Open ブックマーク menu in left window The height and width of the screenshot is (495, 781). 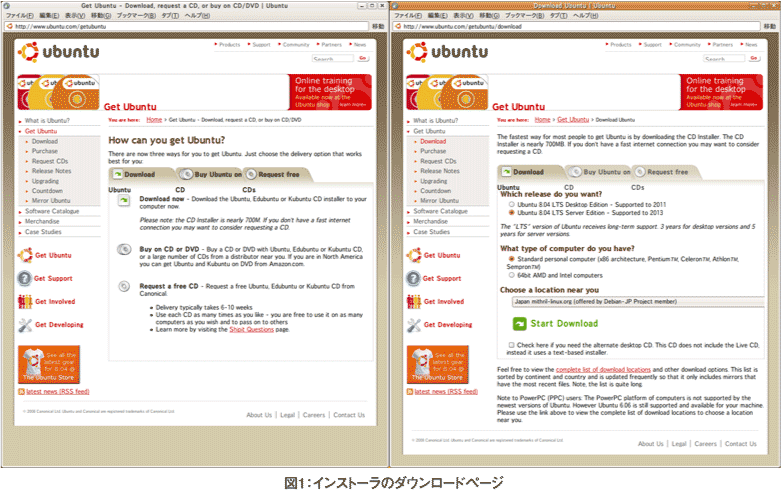coord(136,15)
